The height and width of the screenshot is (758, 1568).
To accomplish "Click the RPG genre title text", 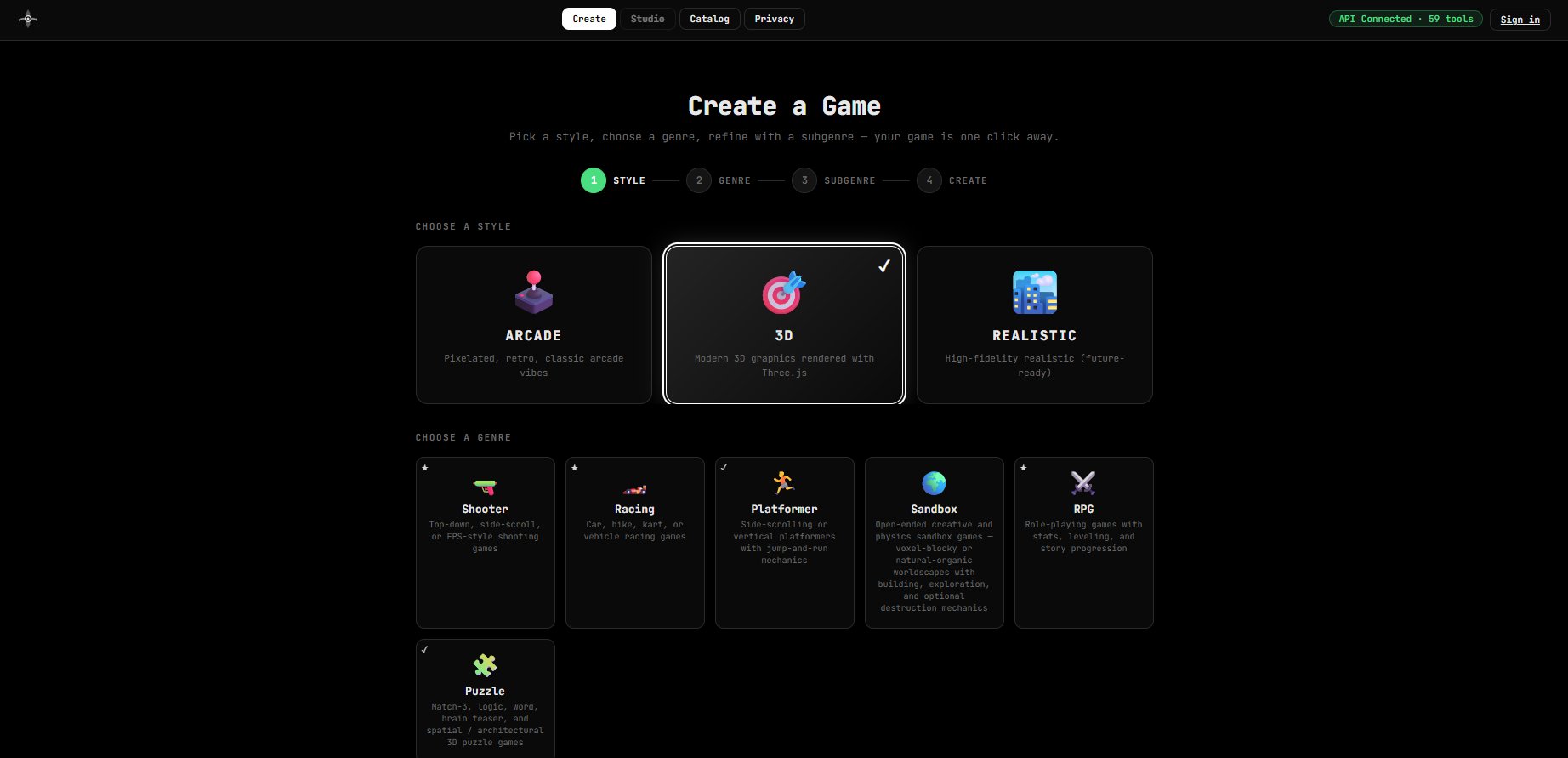I will 1083,510.
